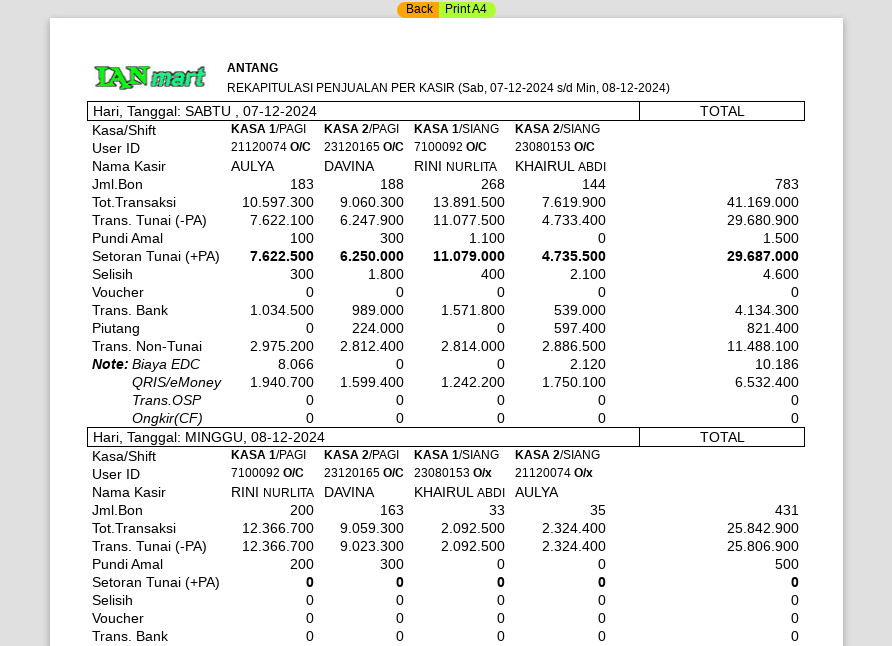The image size is (892, 646).
Task: Click the Saturday Jml.Bon total 783
Action: coord(786,184)
